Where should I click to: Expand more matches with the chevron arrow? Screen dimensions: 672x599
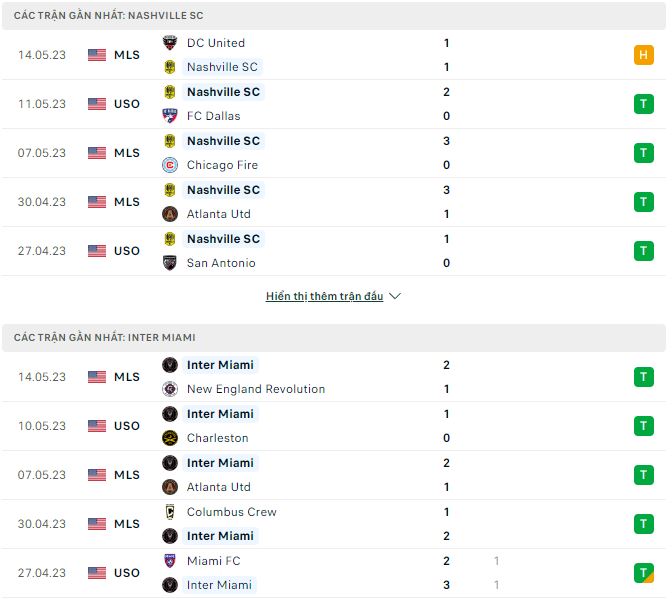click(x=395, y=297)
